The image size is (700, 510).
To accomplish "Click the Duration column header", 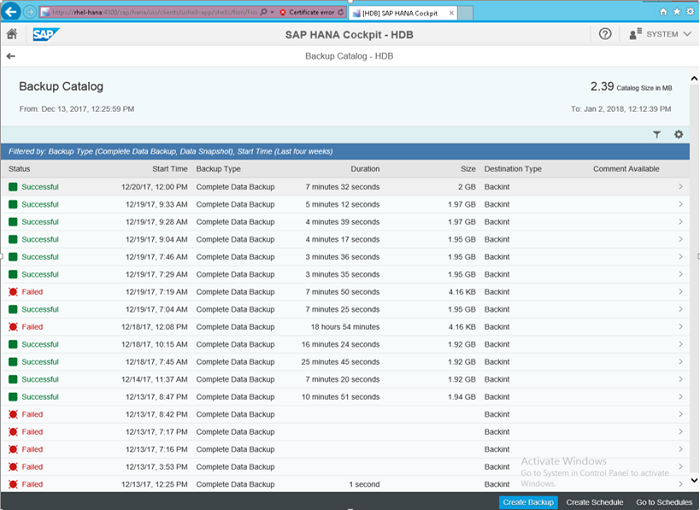I will pyautogui.click(x=365, y=169).
